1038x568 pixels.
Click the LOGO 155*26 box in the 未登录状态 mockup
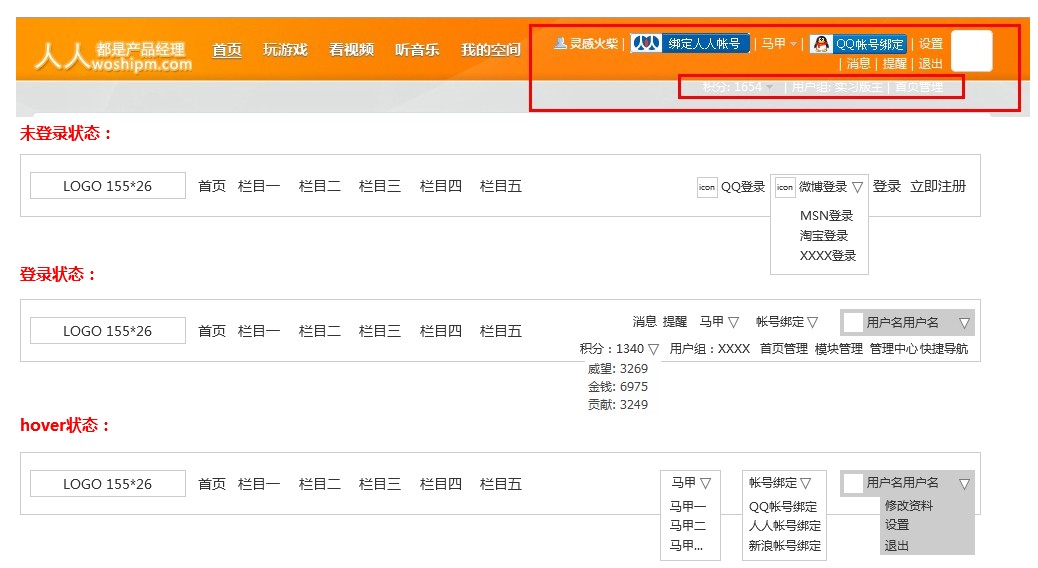(108, 186)
